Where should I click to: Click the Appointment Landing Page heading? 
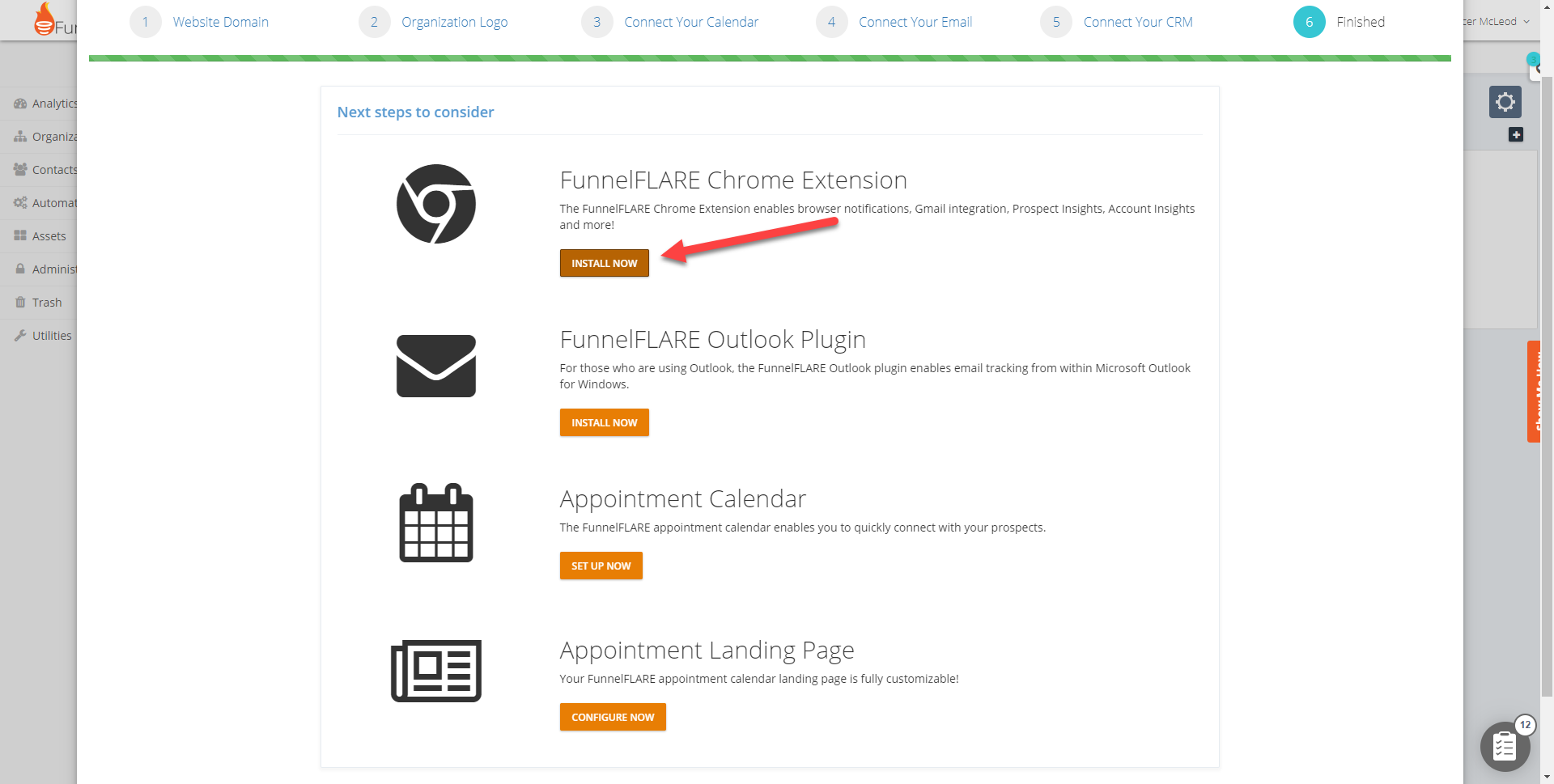pos(707,651)
